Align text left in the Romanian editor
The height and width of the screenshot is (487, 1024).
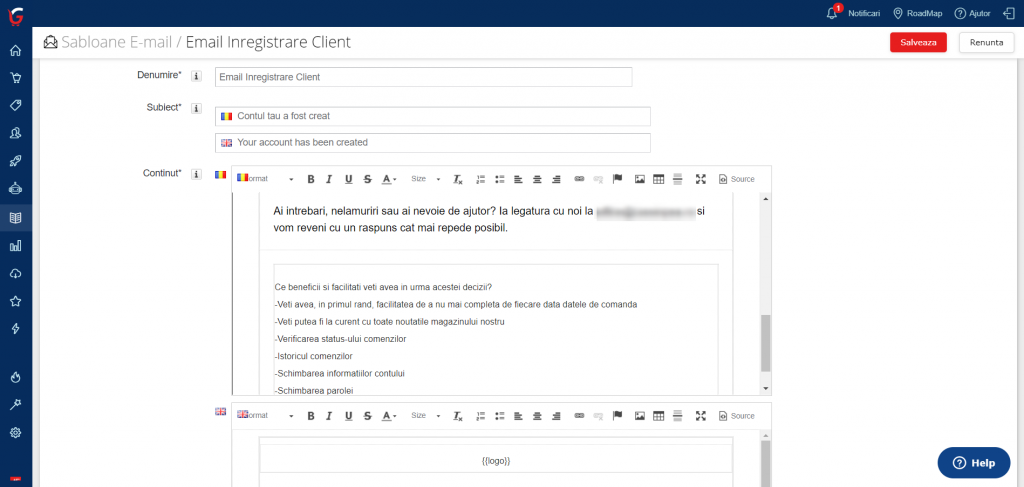pyautogui.click(x=518, y=179)
